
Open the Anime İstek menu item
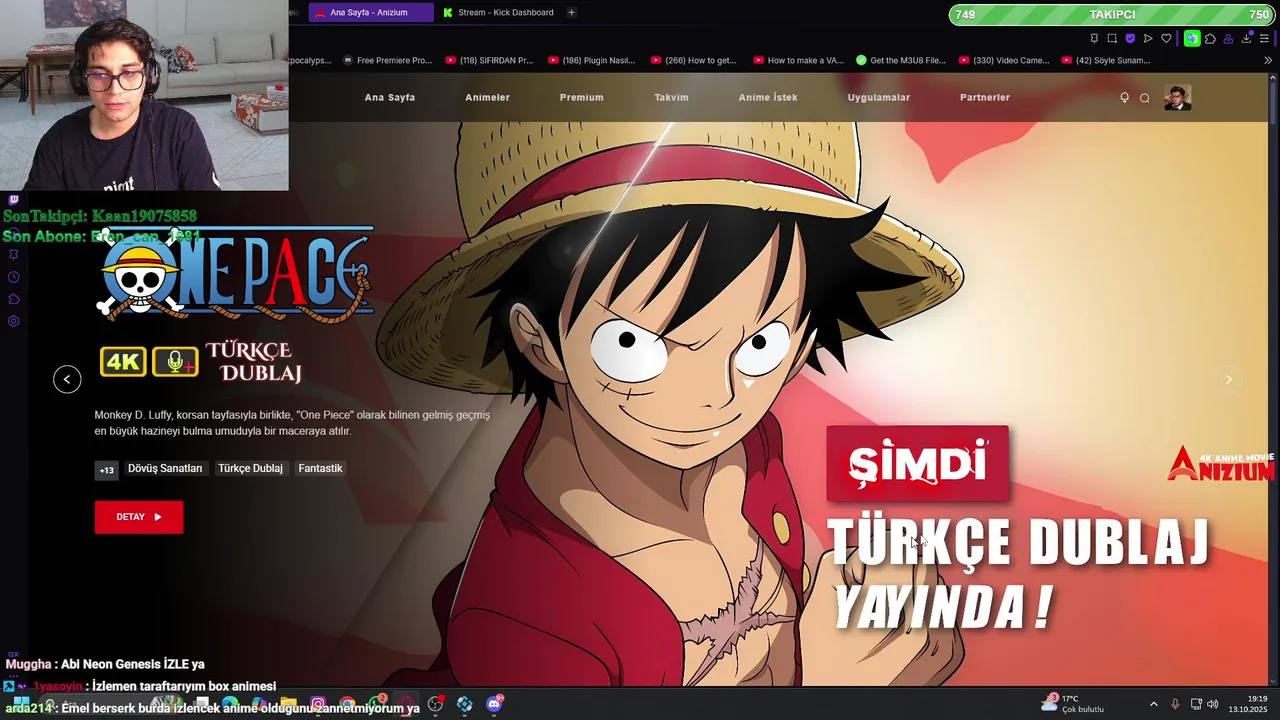pos(768,97)
